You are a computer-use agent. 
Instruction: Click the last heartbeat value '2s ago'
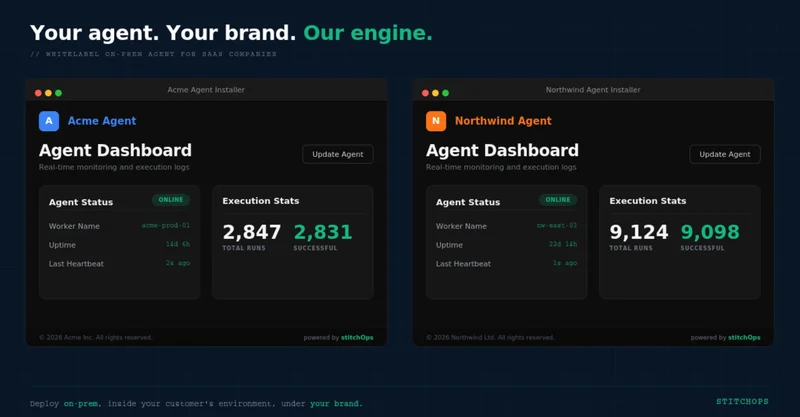(178, 263)
